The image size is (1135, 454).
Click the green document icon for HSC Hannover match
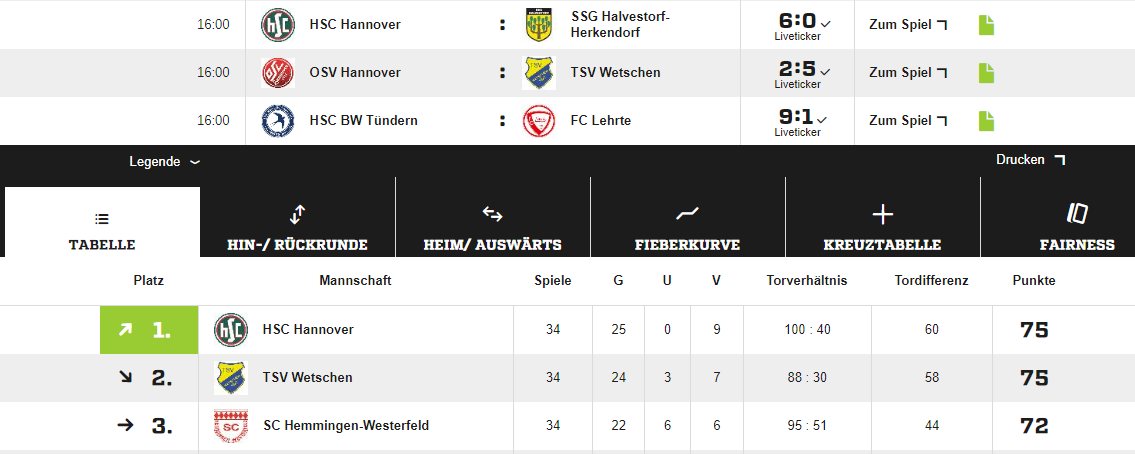tap(986, 25)
